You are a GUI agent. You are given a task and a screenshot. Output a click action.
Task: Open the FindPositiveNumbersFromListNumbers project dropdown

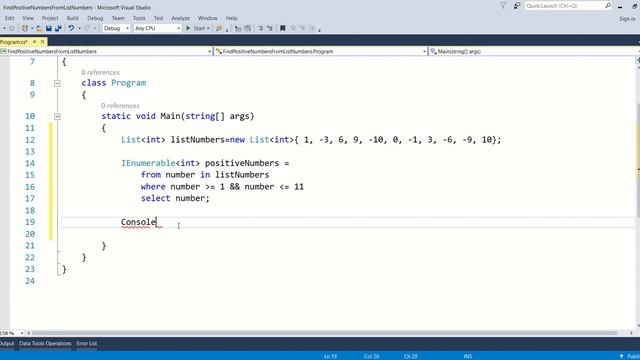coord(106,51)
